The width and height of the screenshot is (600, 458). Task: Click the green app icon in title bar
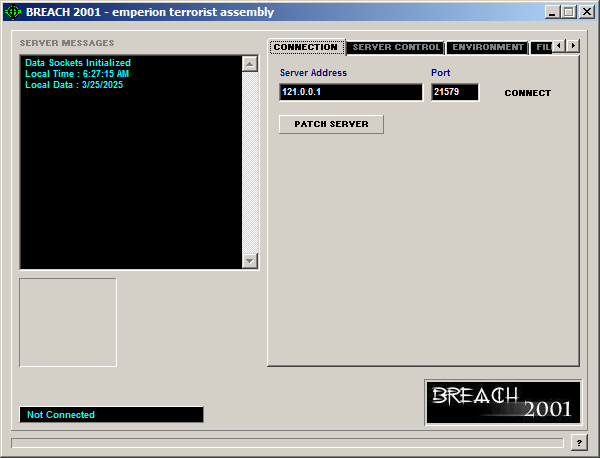point(14,12)
